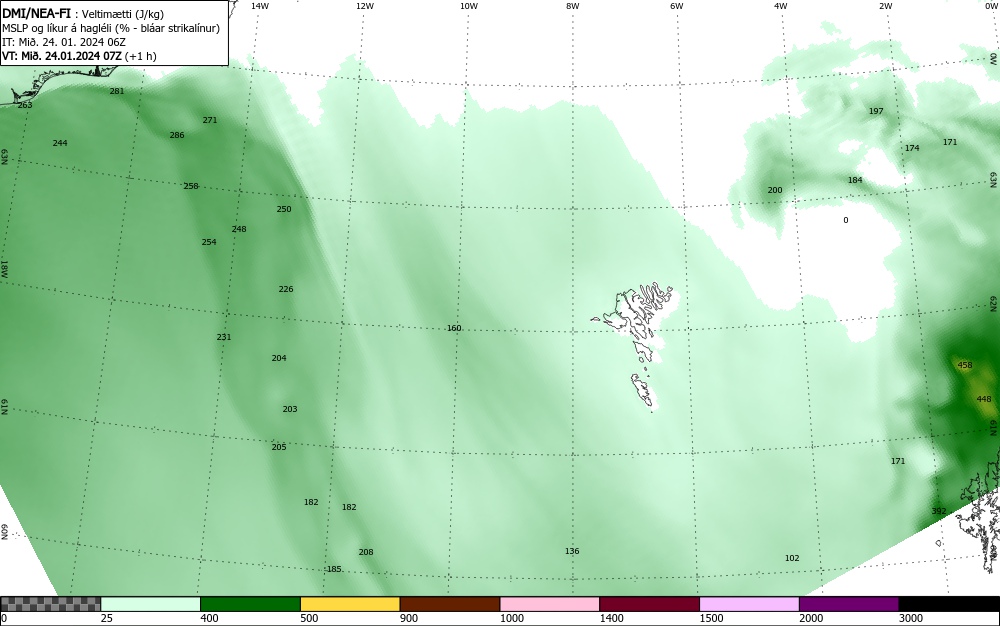1000x626 pixels.
Task: Click the CAPE value 448
Action: point(984,399)
